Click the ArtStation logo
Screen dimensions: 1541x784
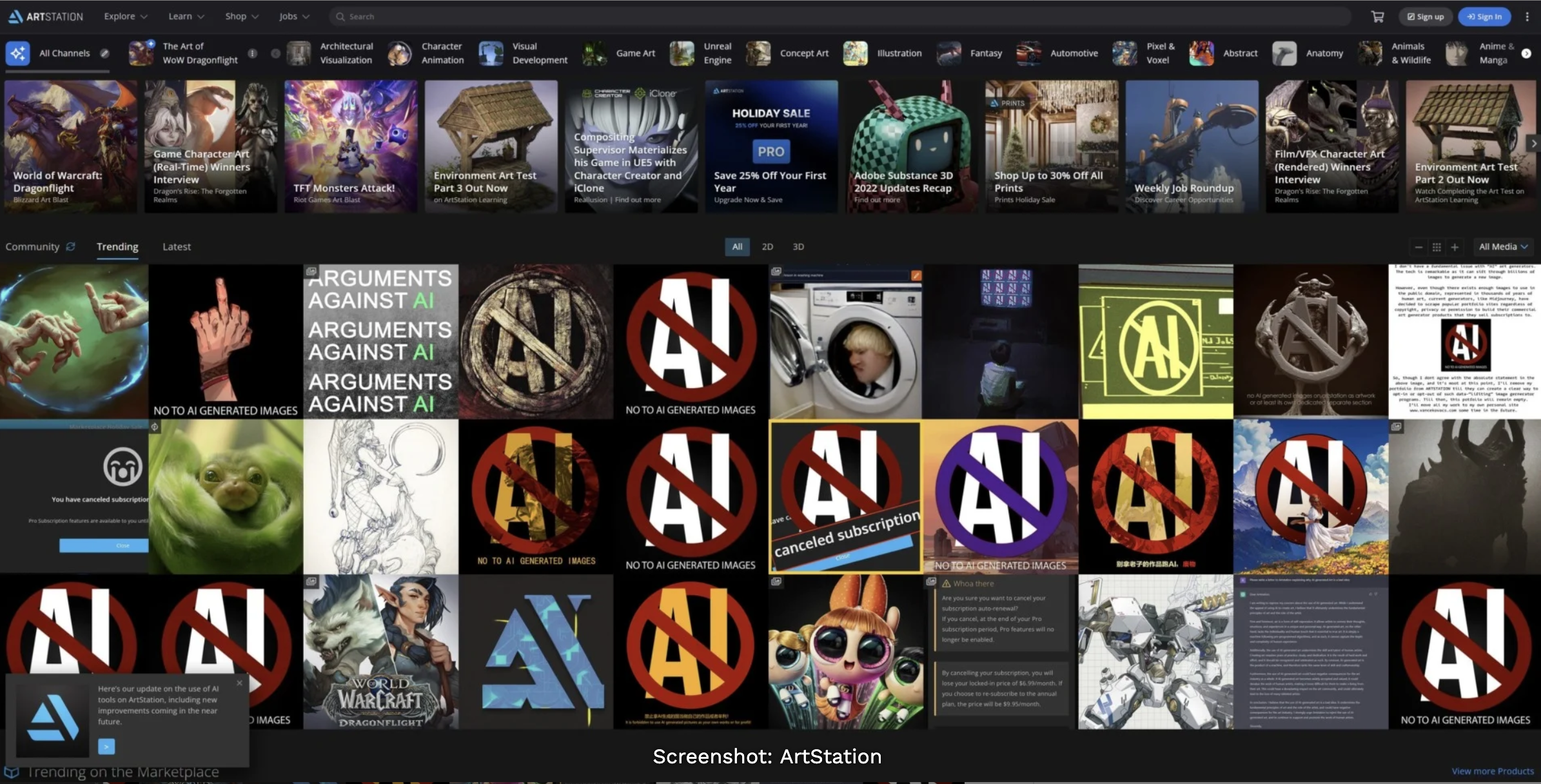pos(46,17)
